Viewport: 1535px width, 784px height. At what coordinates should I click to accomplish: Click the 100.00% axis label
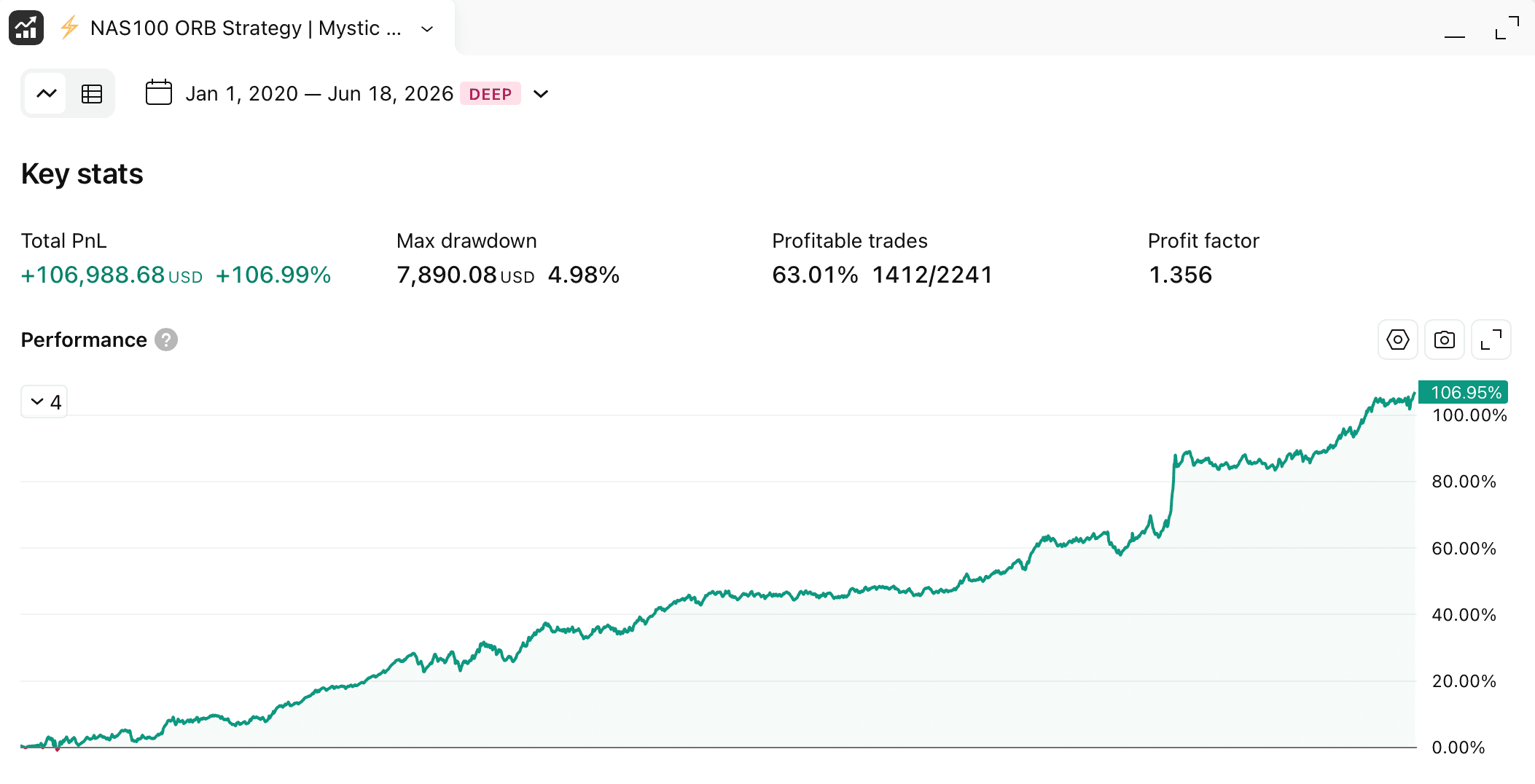click(x=1469, y=415)
